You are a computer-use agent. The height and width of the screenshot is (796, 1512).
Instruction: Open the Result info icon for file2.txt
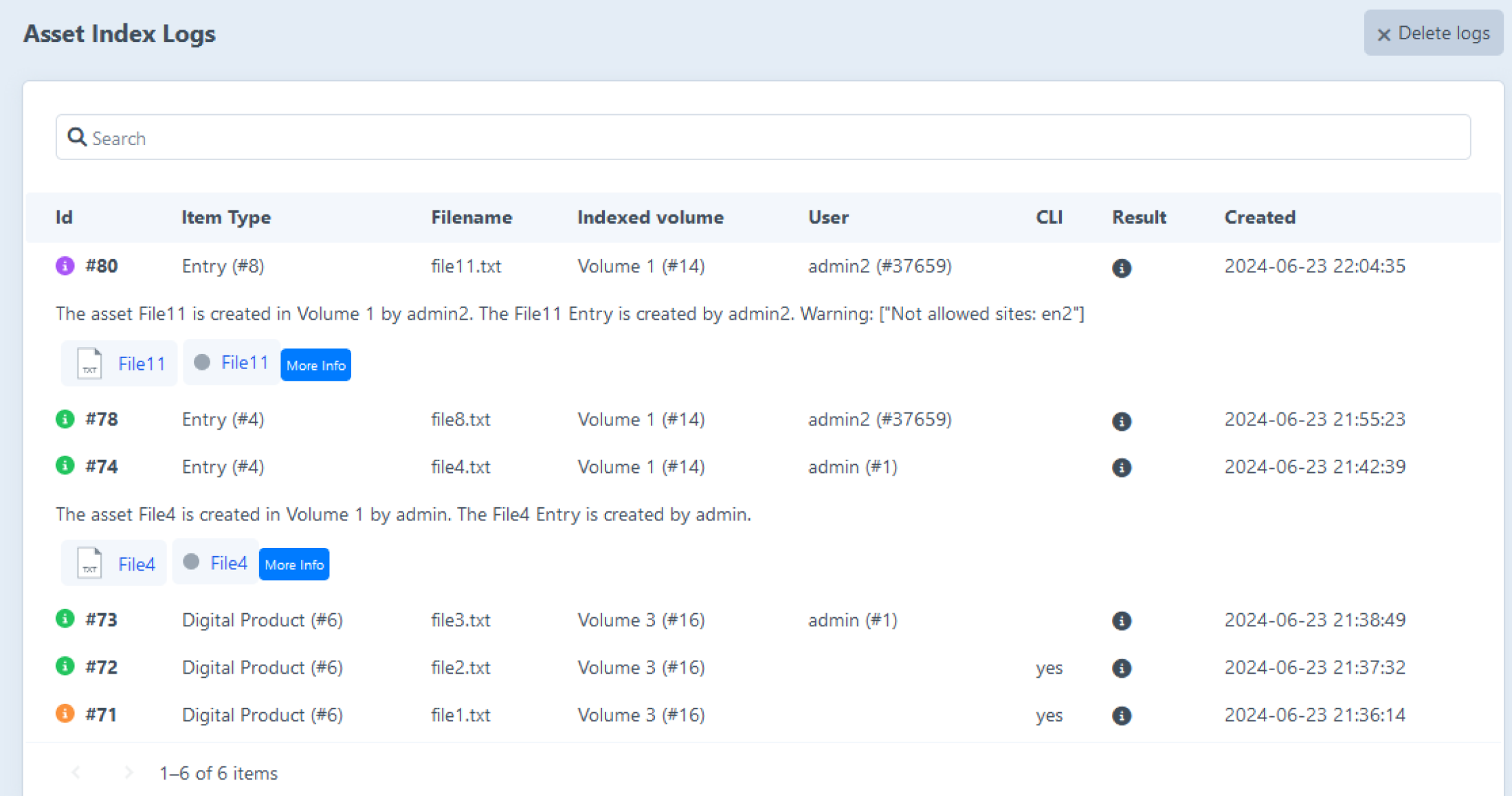[x=1122, y=668]
